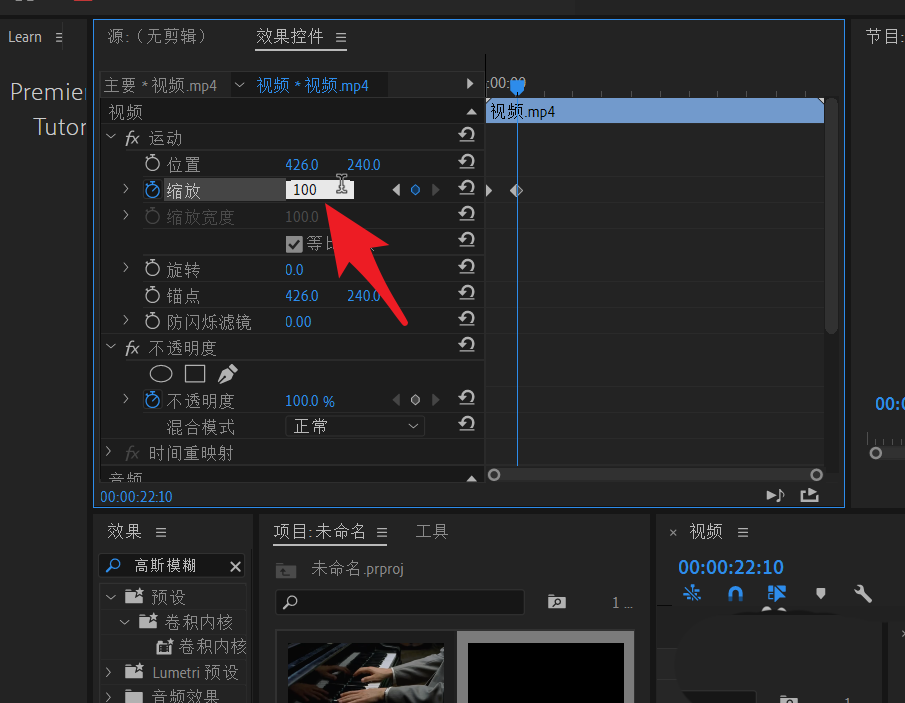
Task: Open the 视频 sequence panel menu
Action: 743,532
